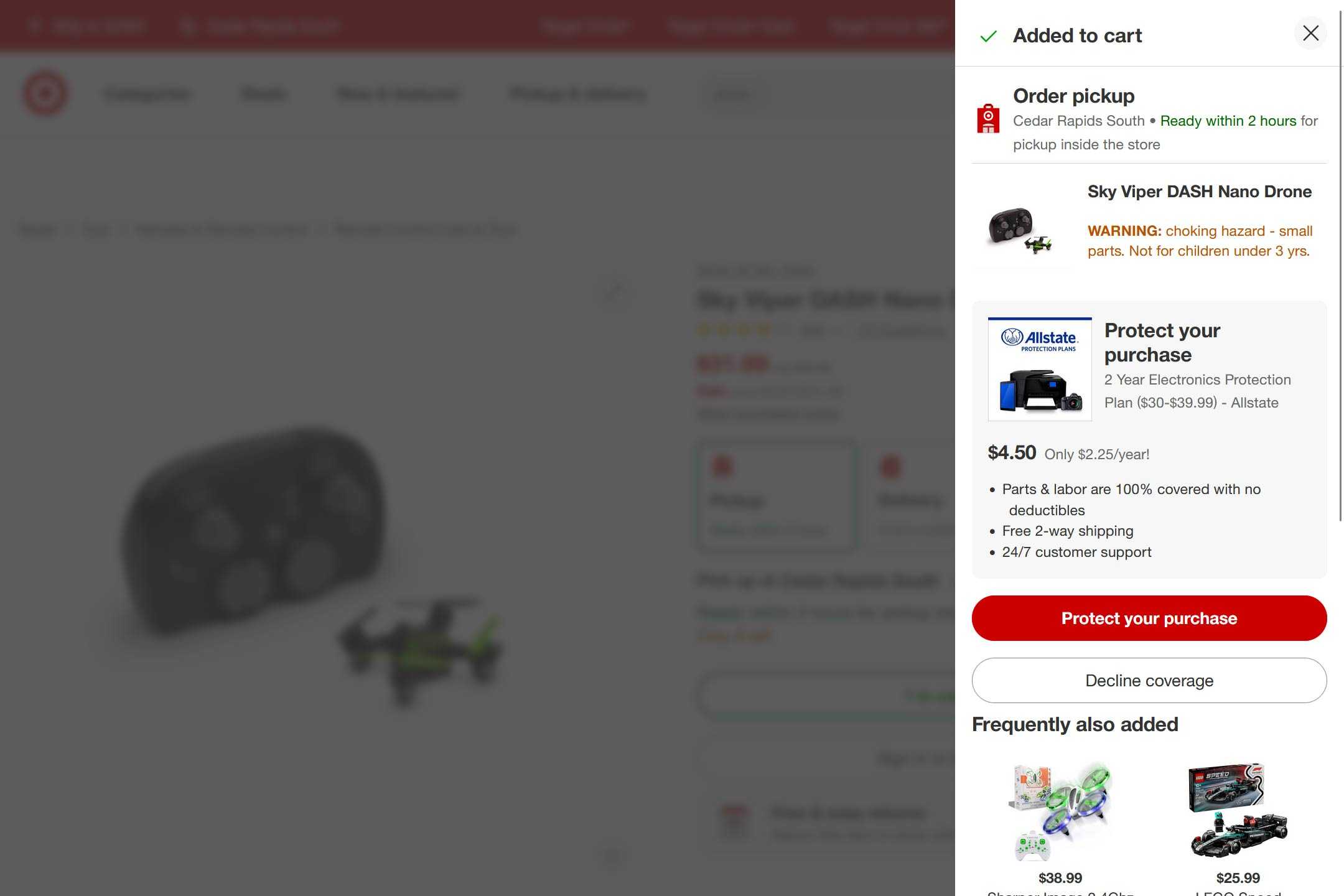Click the choking hazard WARNING text
The image size is (1344, 896).
(x=1200, y=241)
